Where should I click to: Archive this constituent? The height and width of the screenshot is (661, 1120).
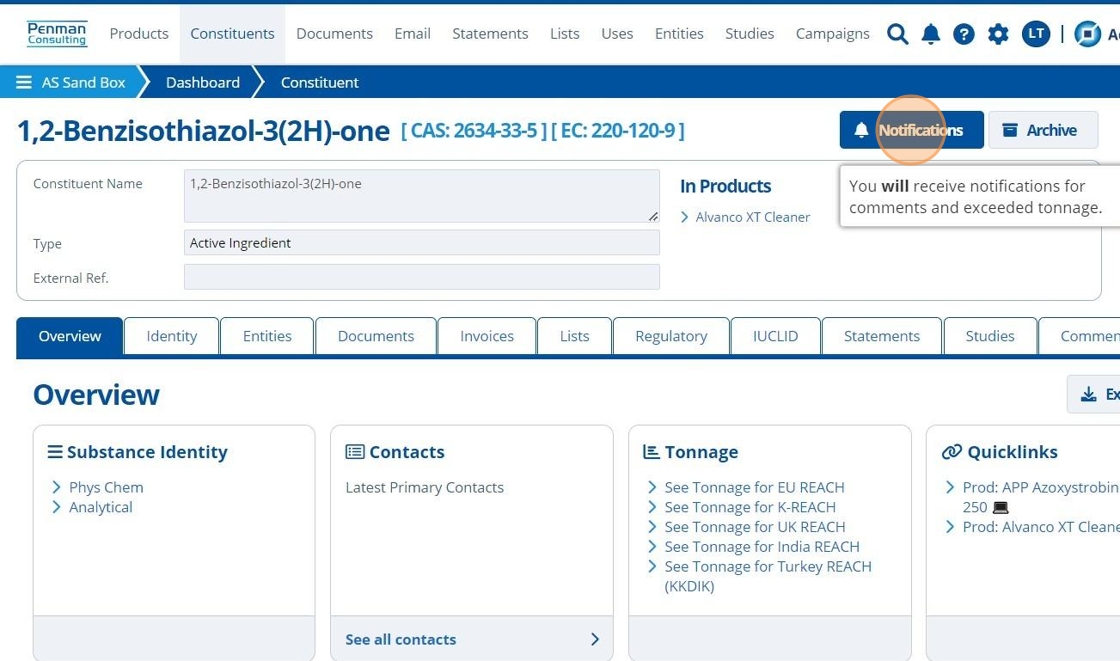pyautogui.click(x=1043, y=130)
